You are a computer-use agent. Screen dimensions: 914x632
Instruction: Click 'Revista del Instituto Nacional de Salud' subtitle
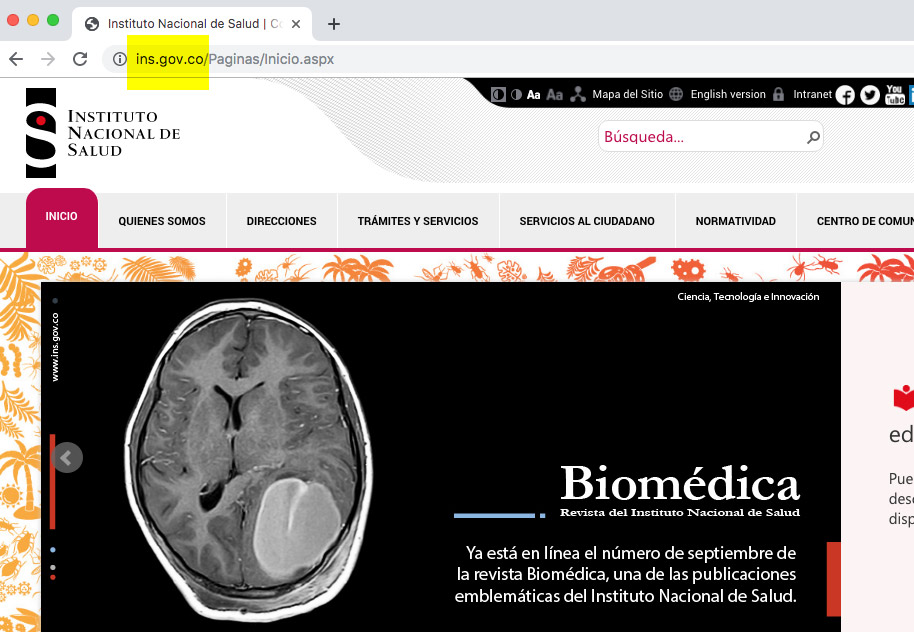click(x=680, y=512)
